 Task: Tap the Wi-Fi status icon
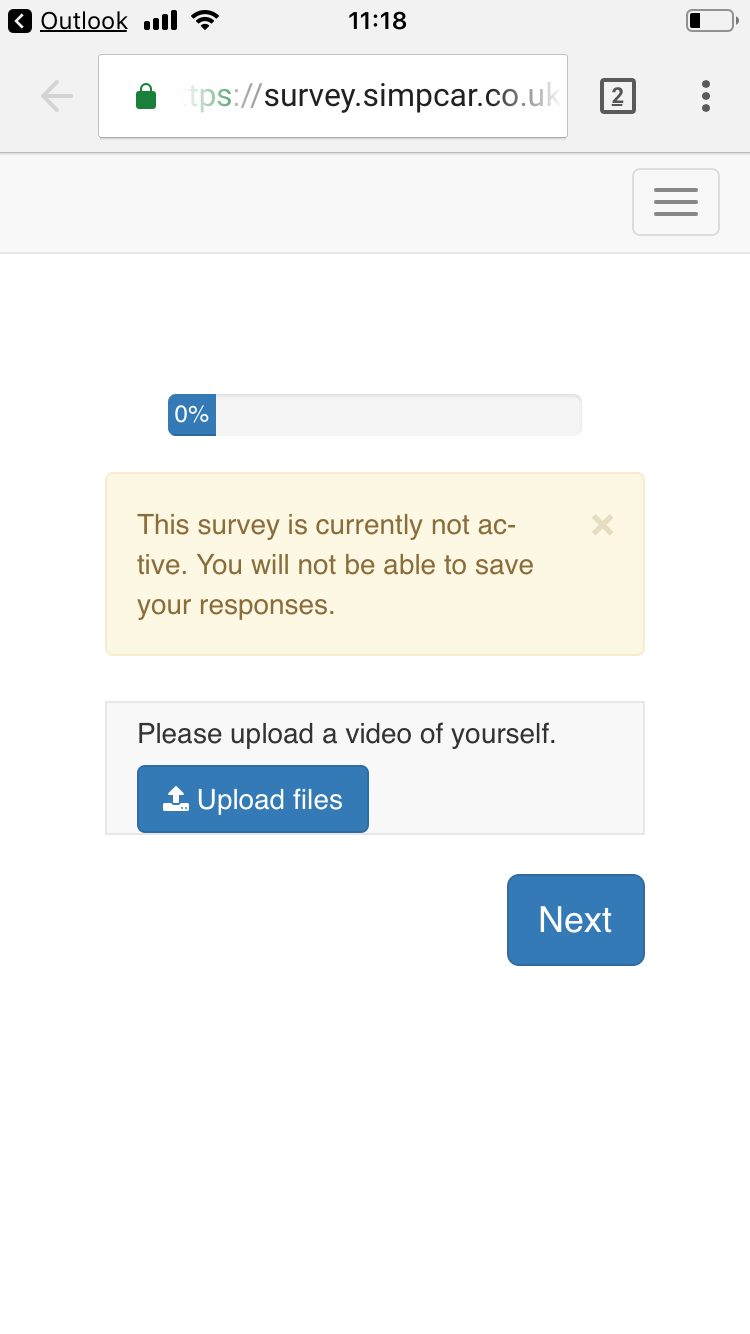pos(205,21)
